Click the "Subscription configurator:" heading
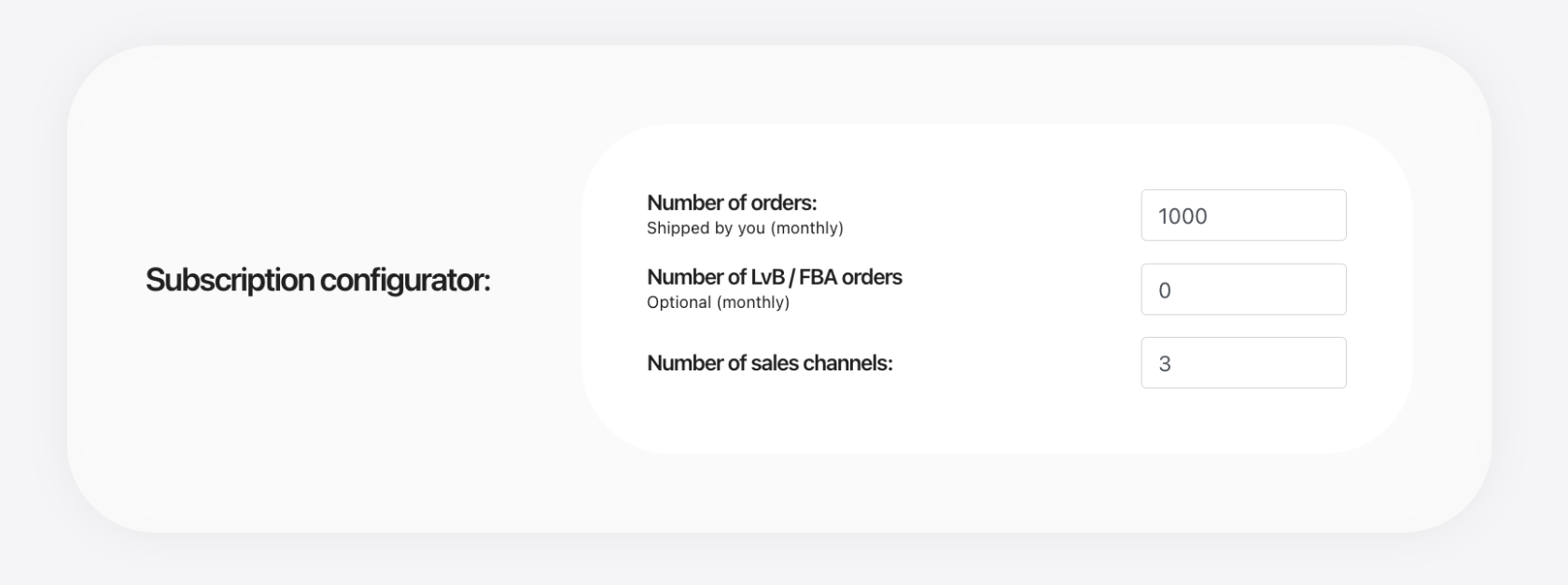Screen dimensions: 1568x585 [x=317, y=280]
